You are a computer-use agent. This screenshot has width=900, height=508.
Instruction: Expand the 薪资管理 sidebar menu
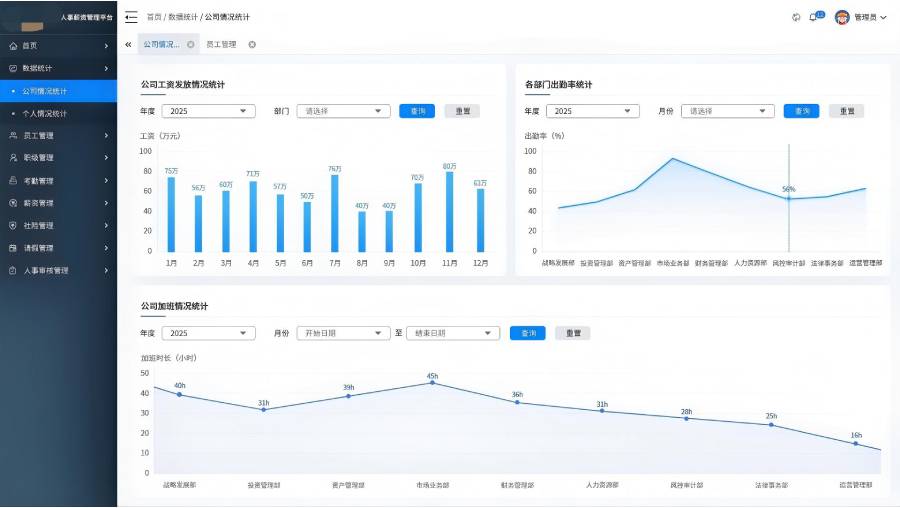[x=59, y=203]
